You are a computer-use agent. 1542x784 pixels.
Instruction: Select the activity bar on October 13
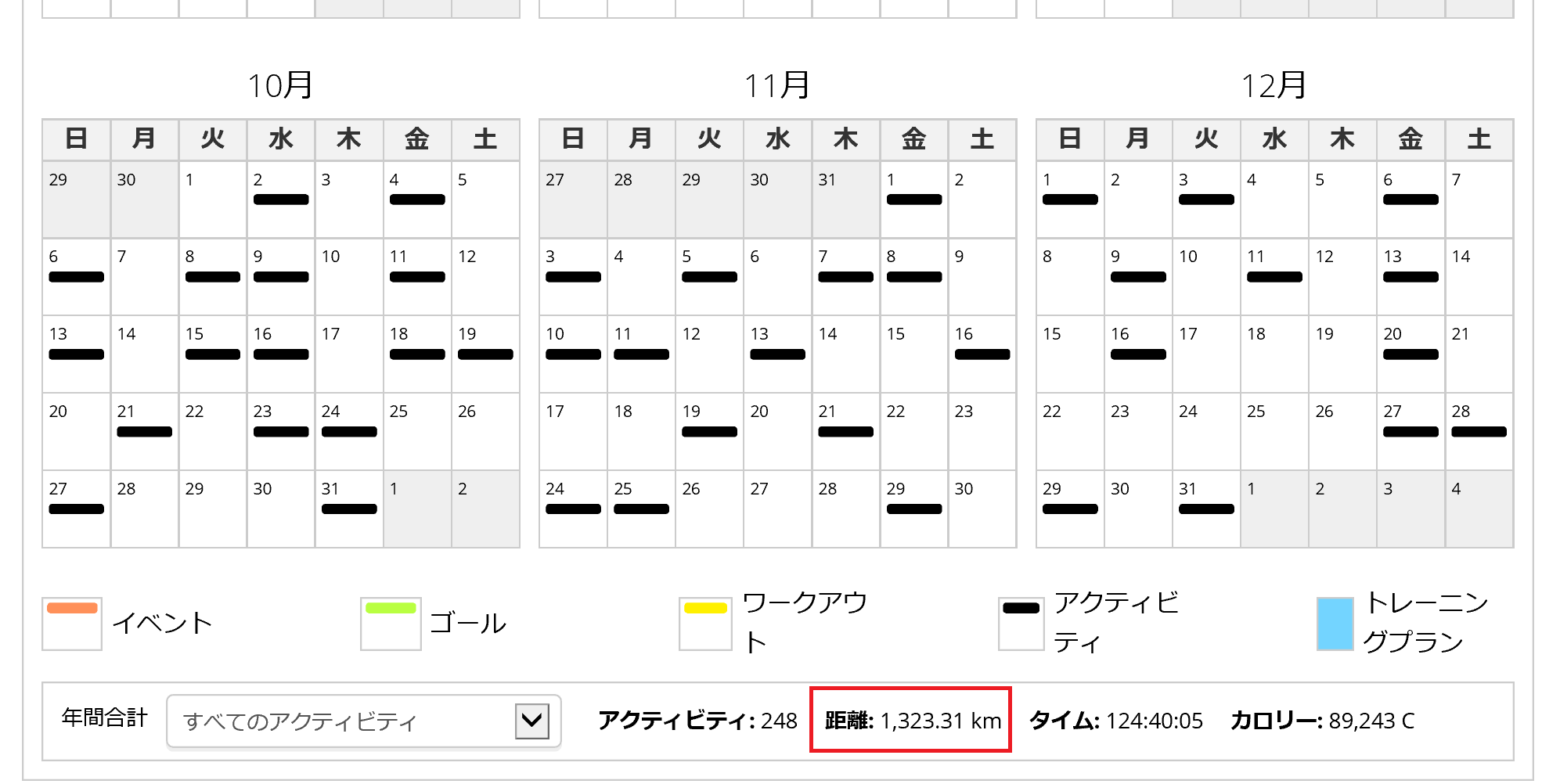[76, 354]
